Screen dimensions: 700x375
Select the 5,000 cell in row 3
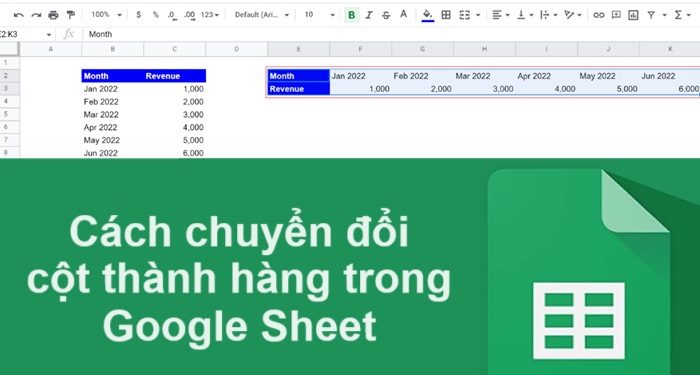pos(608,89)
